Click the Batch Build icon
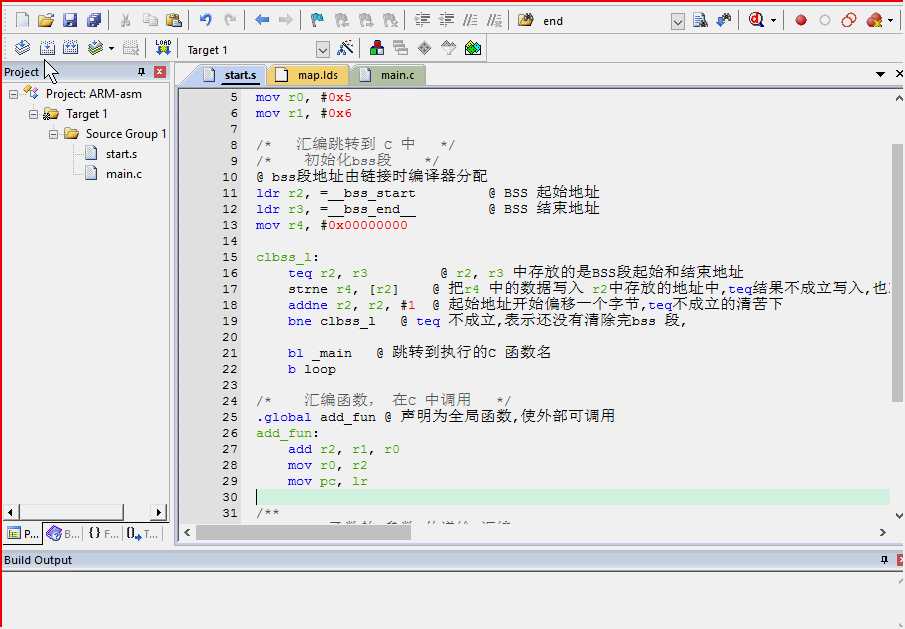Viewport: 905px width, 629px height. 95,48
